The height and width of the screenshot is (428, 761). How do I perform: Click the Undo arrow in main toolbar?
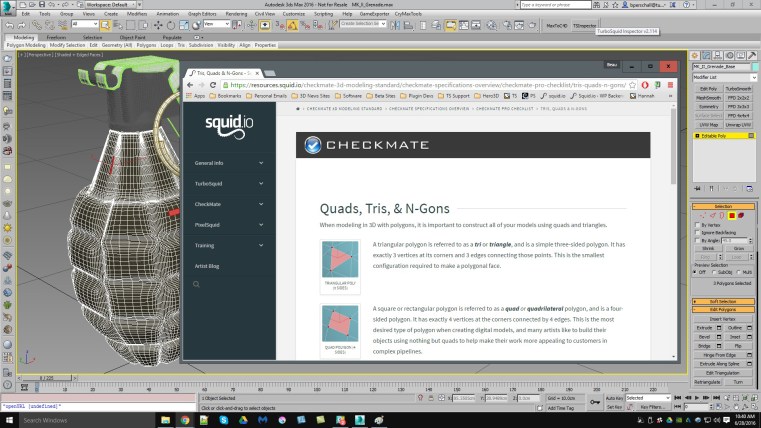(9, 25)
